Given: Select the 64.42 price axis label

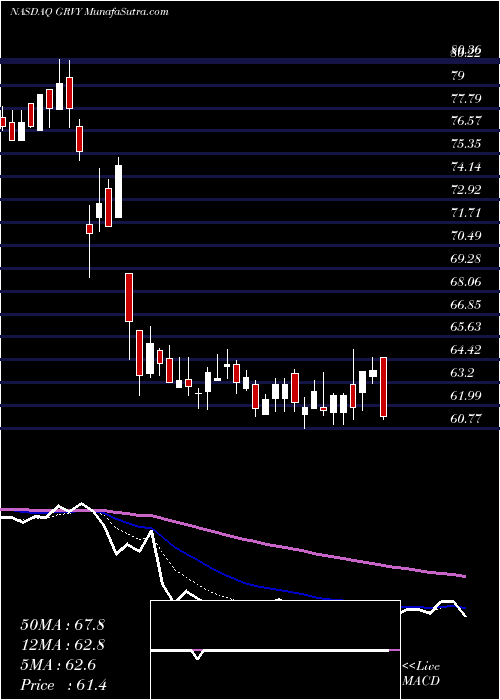Looking at the screenshot, I should [467, 350].
